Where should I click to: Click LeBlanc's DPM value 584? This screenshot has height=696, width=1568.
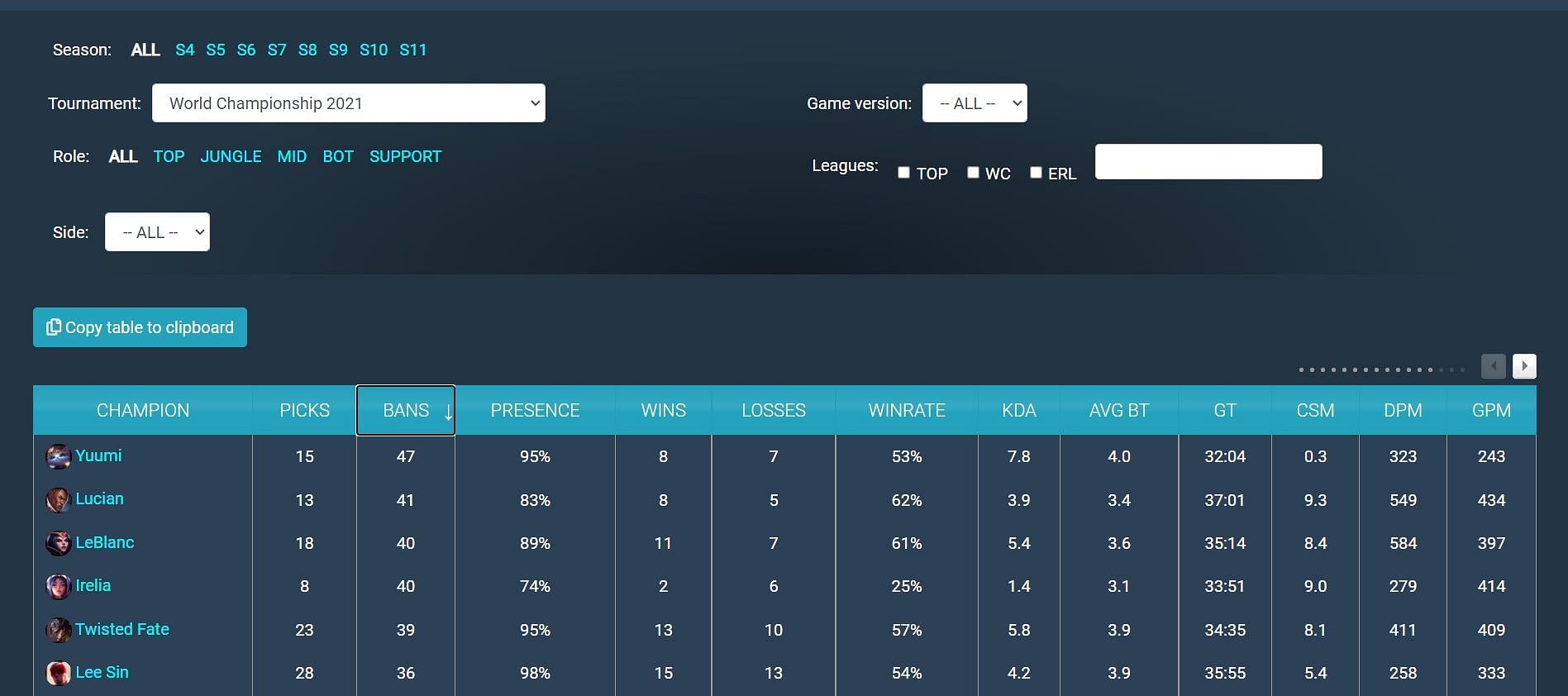click(1403, 543)
